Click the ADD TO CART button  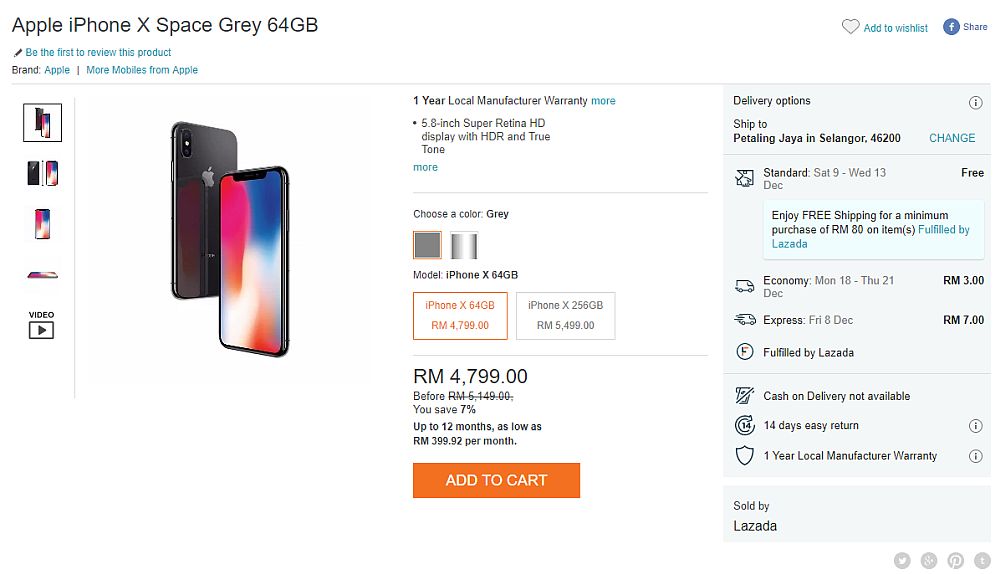[496, 480]
